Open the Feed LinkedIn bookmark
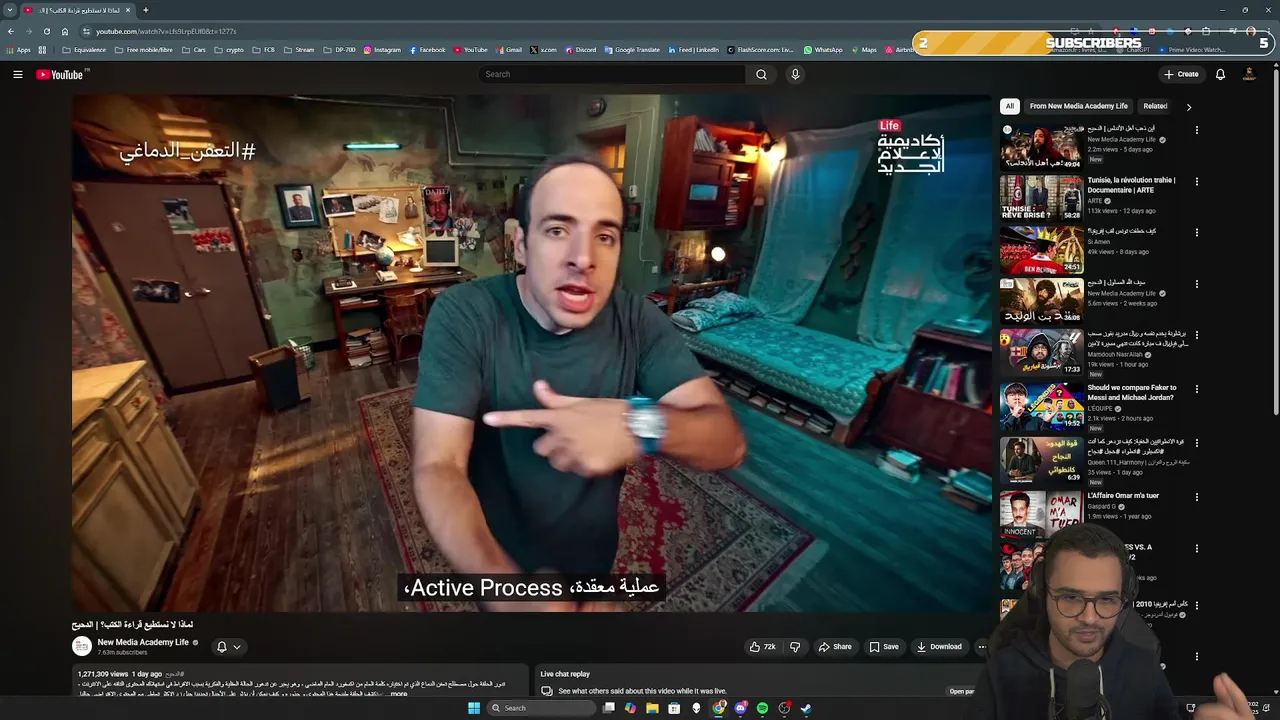This screenshot has height=720, width=1280. click(x=692, y=50)
